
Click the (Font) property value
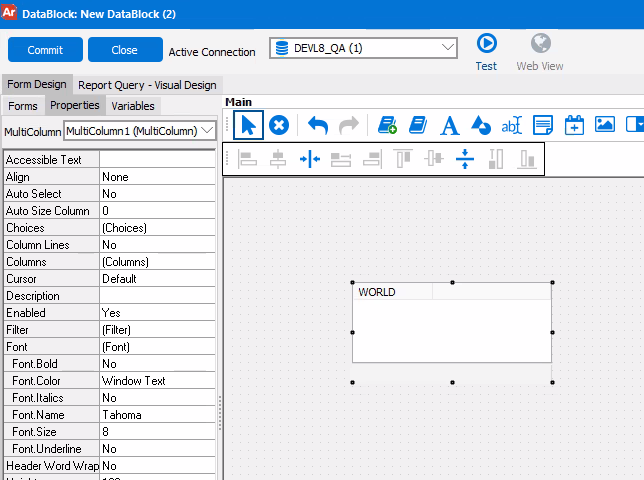(x=157, y=347)
